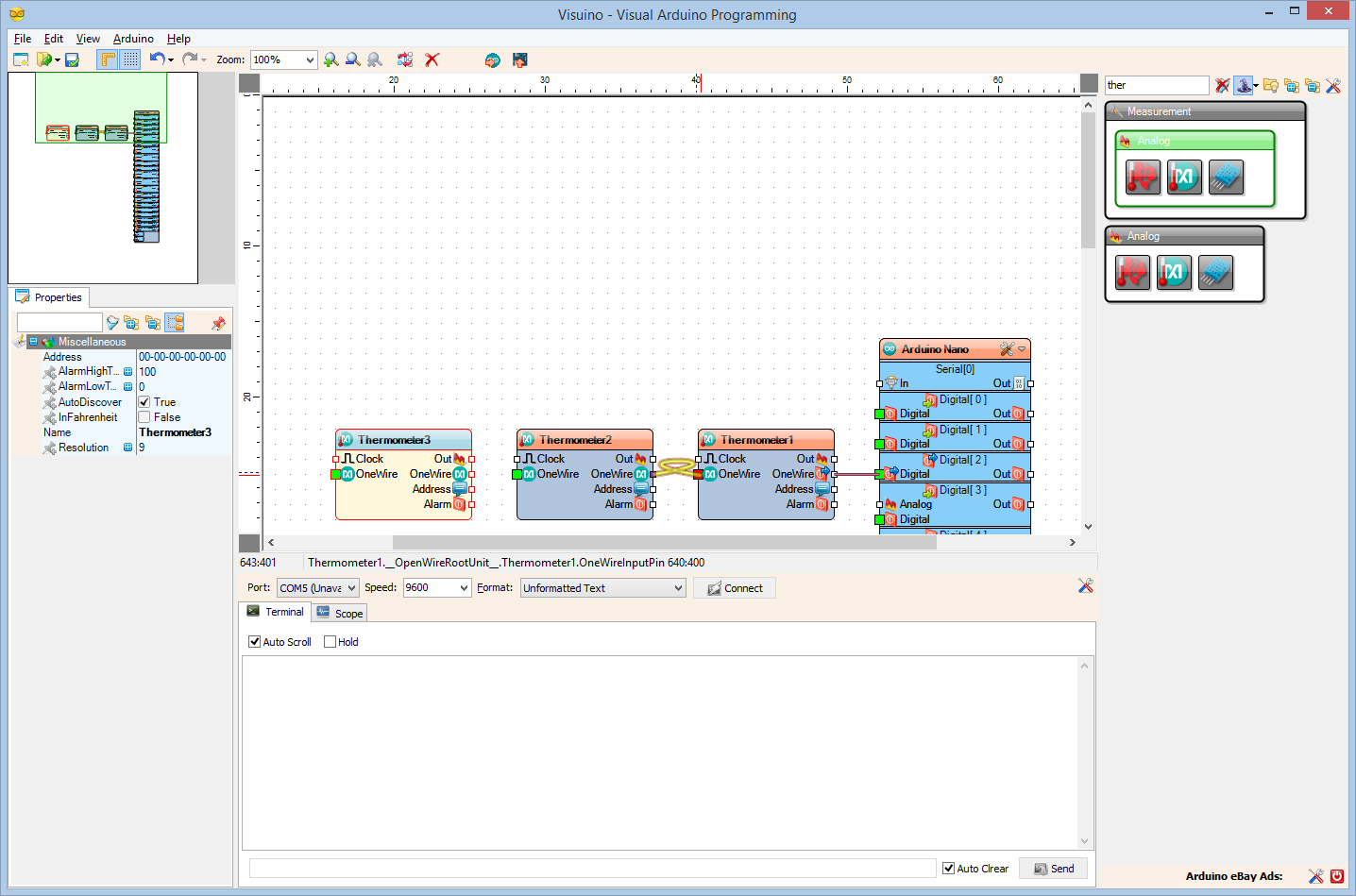1356x896 pixels.
Task: Click the Undo arrow icon
Action: (157, 59)
